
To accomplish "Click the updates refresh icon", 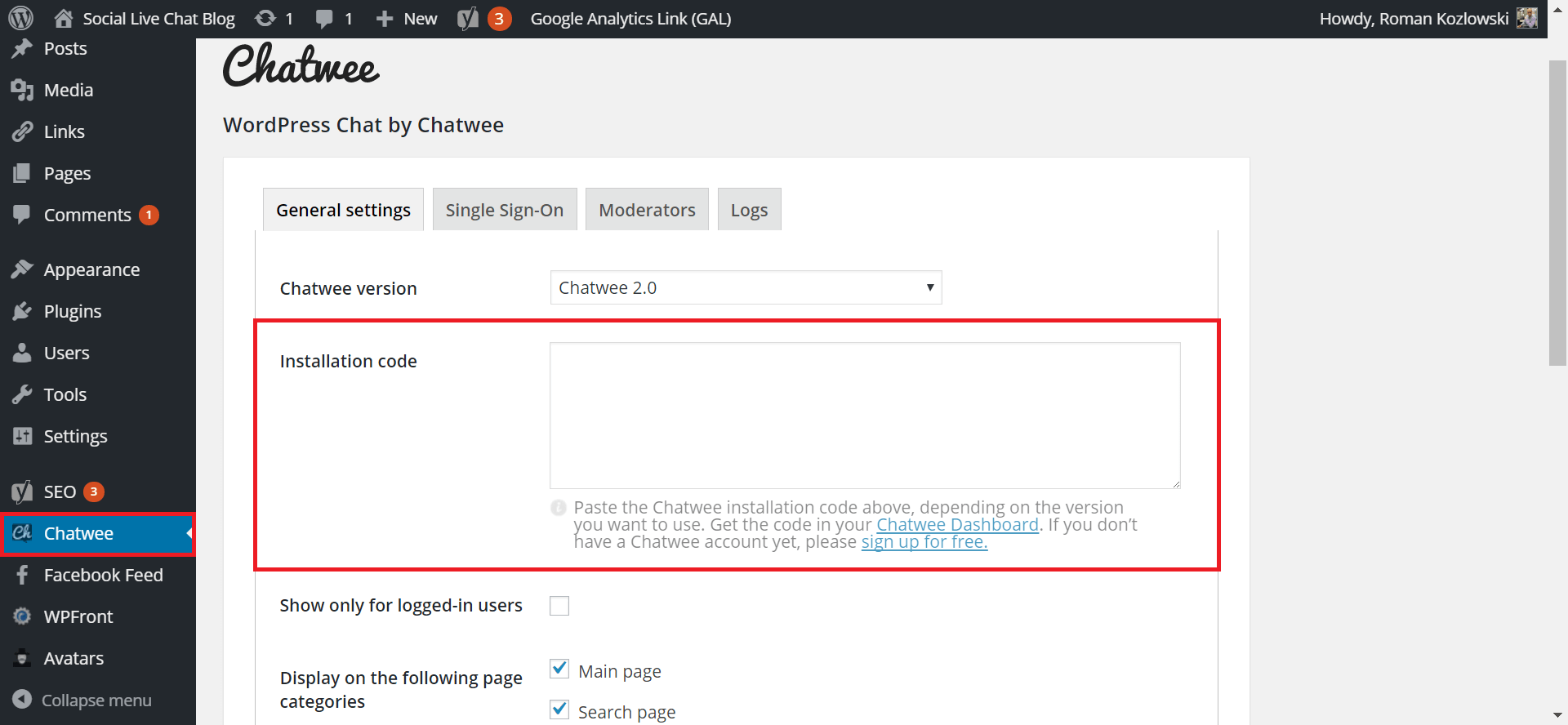I will (x=265, y=18).
